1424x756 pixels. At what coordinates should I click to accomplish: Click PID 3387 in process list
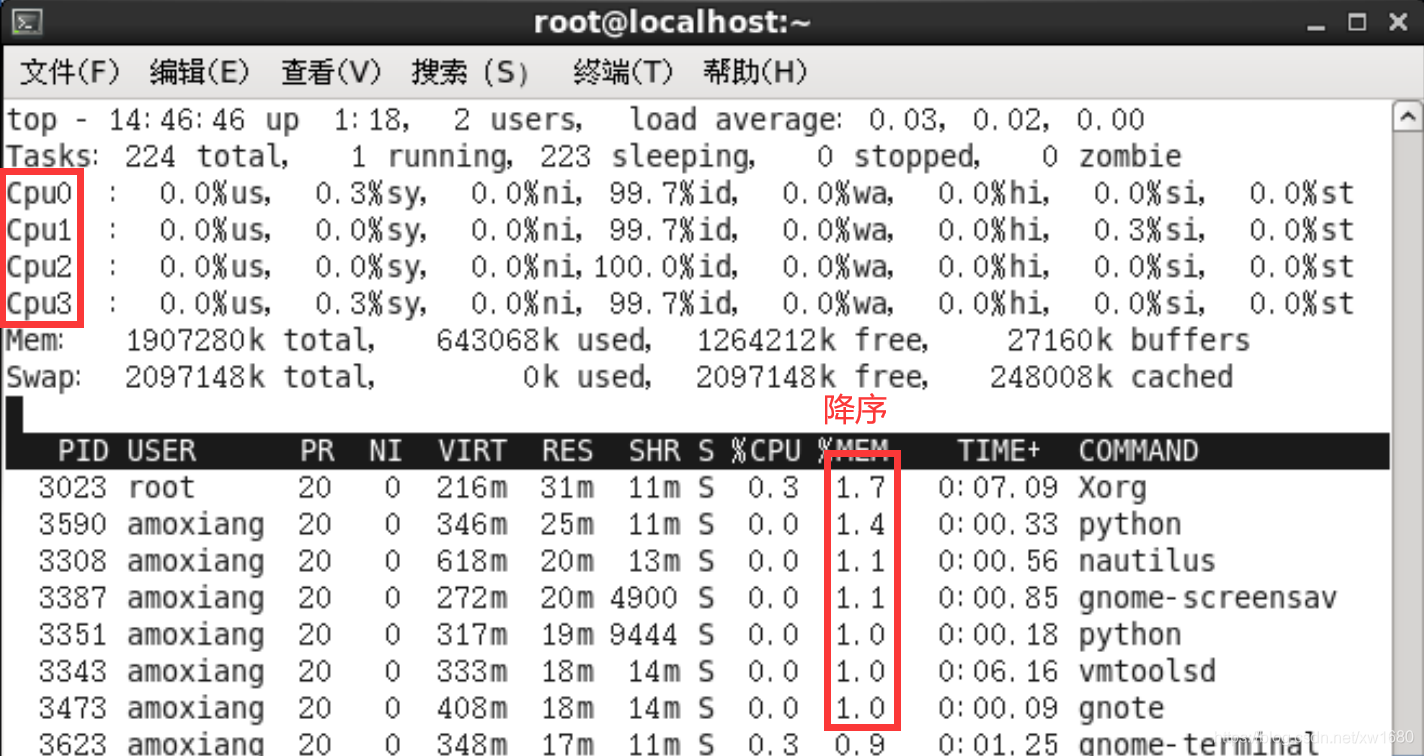pos(75,598)
